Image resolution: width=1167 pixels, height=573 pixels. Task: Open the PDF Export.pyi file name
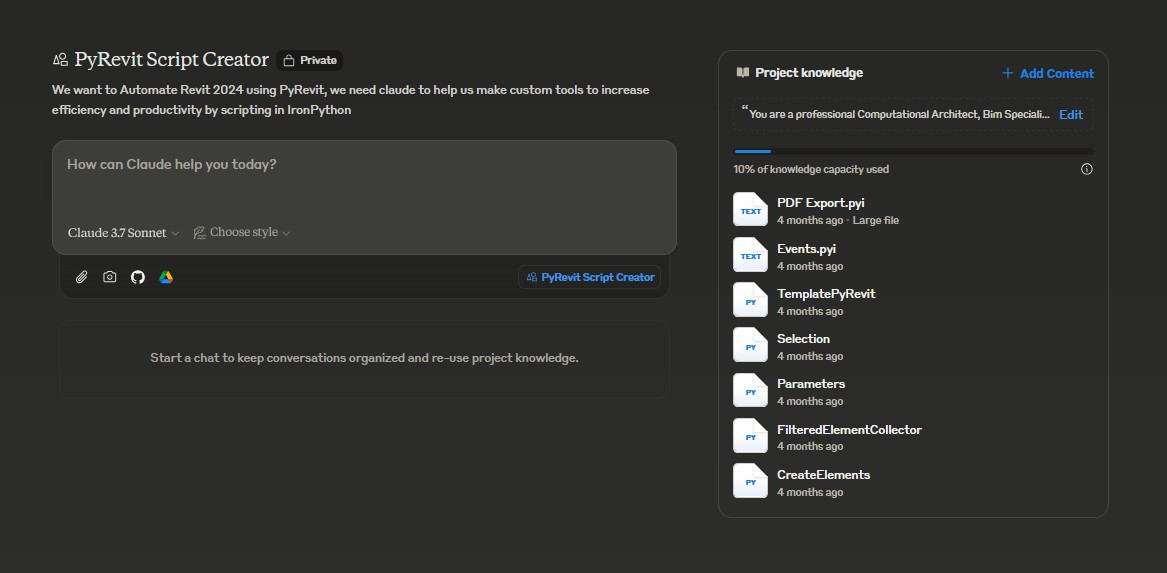pos(820,202)
